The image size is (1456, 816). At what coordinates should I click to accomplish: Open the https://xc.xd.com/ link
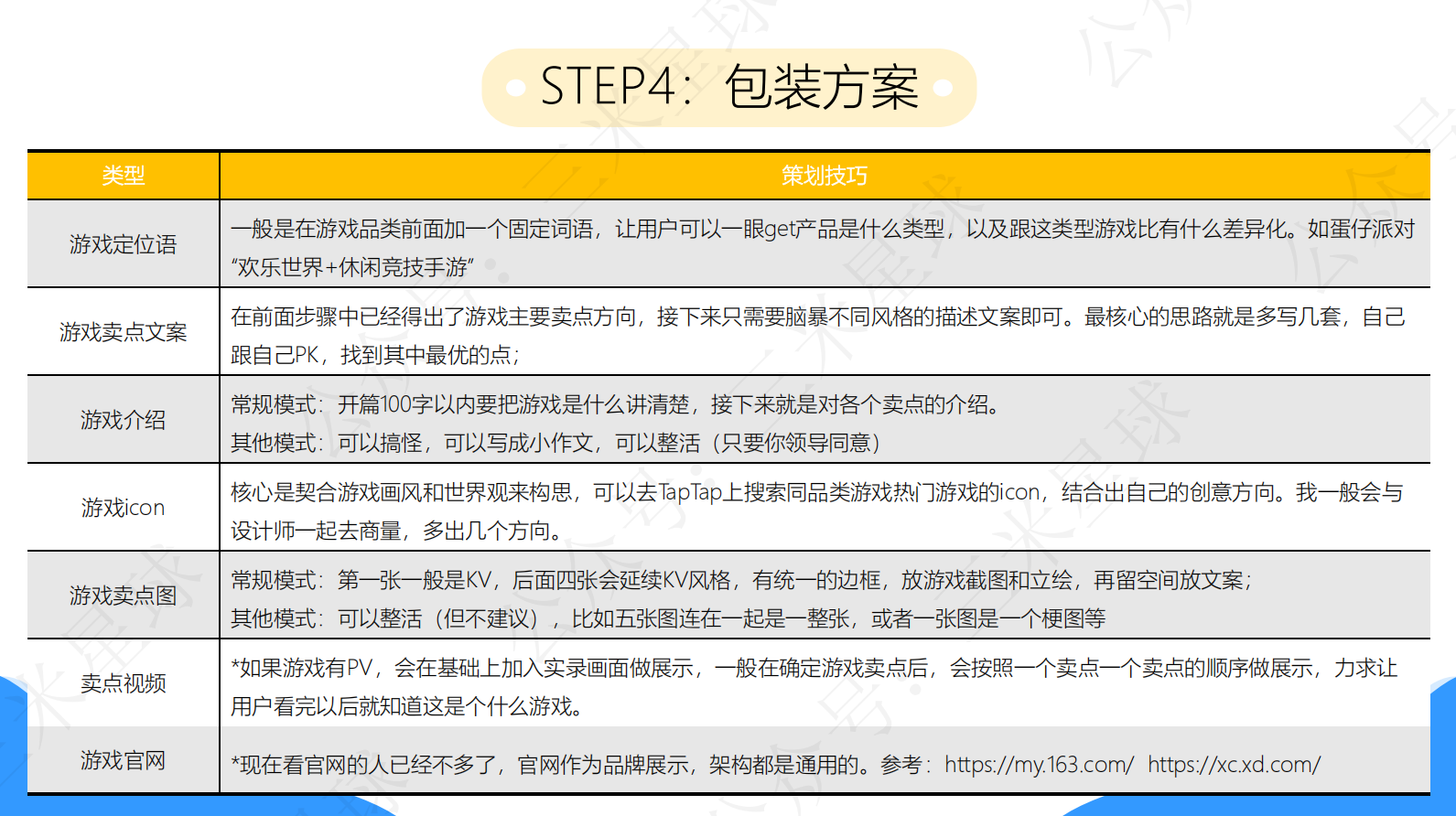(x=1234, y=765)
